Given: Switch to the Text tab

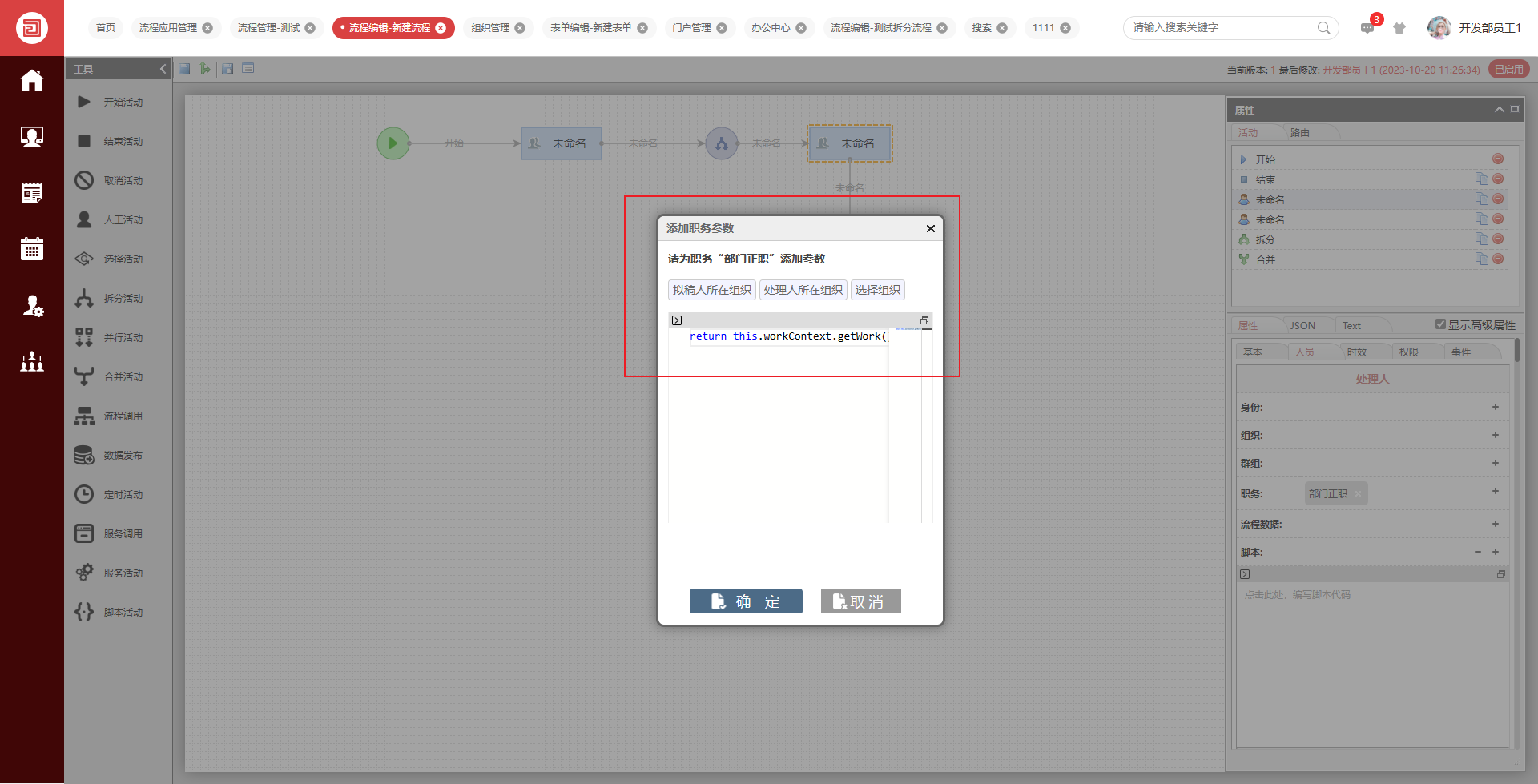Looking at the screenshot, I should coord(1351,326).
